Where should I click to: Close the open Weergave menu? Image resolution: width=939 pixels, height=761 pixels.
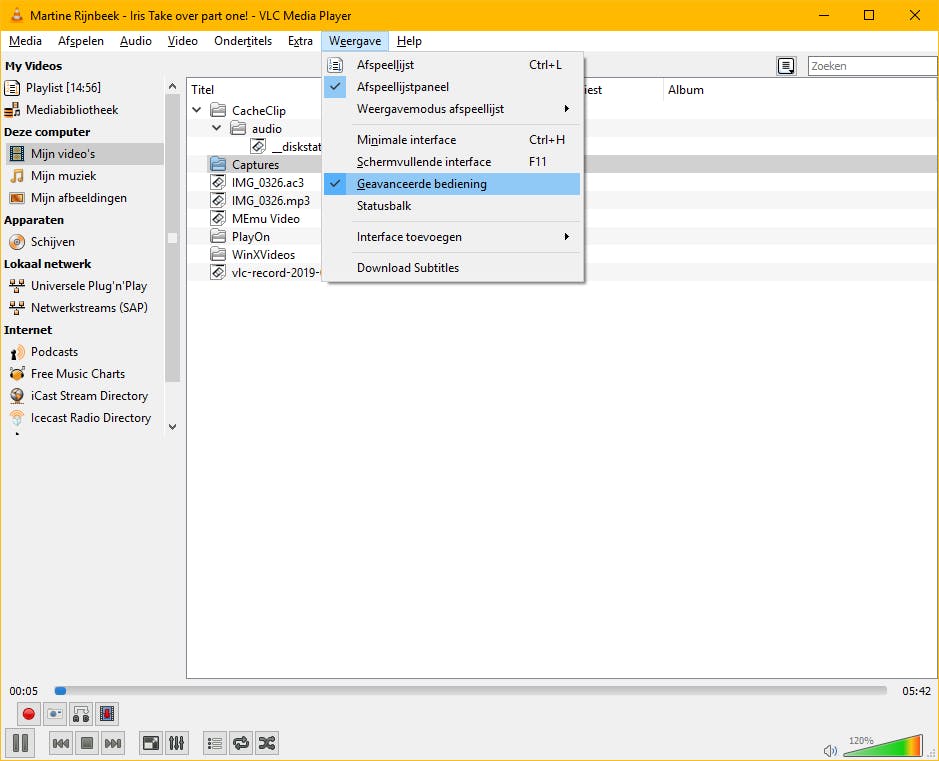point(355,41)
